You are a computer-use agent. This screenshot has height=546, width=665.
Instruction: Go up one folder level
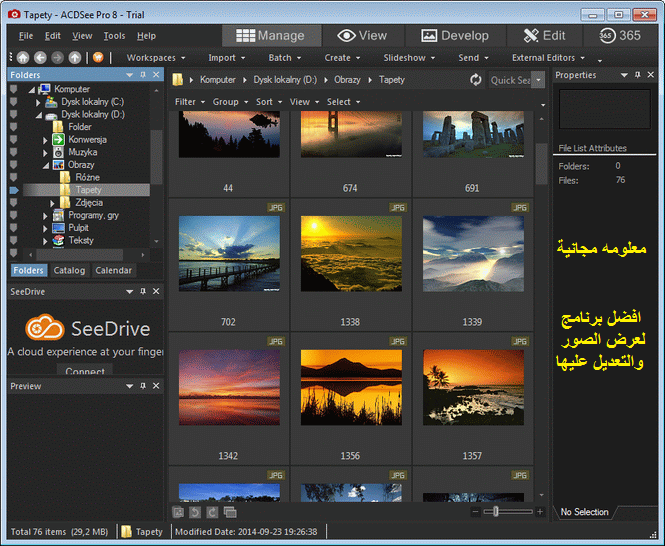[75, 57]
